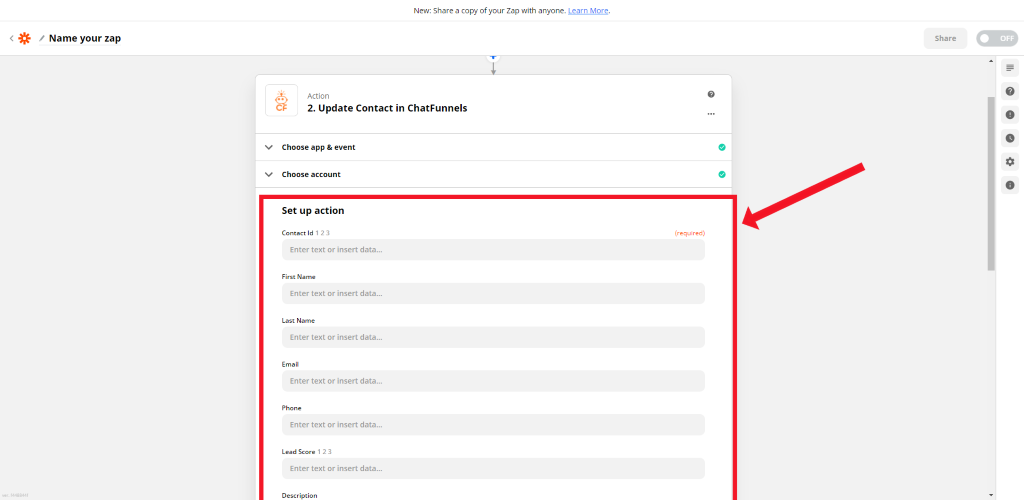Open the sidebar notes outline icon
Image resolution: width=1024 pixels, height=500 pixels.
1010,68
